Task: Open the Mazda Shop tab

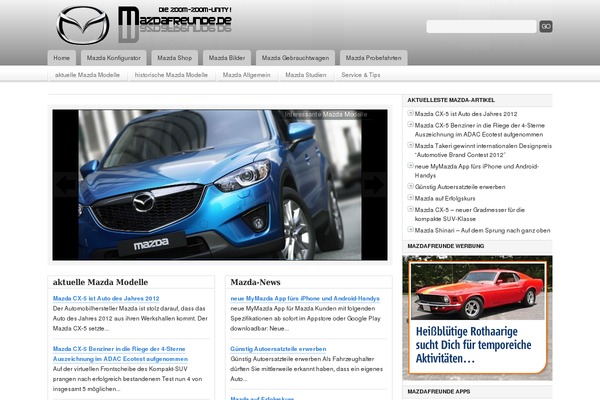Action: click(174, 58)
